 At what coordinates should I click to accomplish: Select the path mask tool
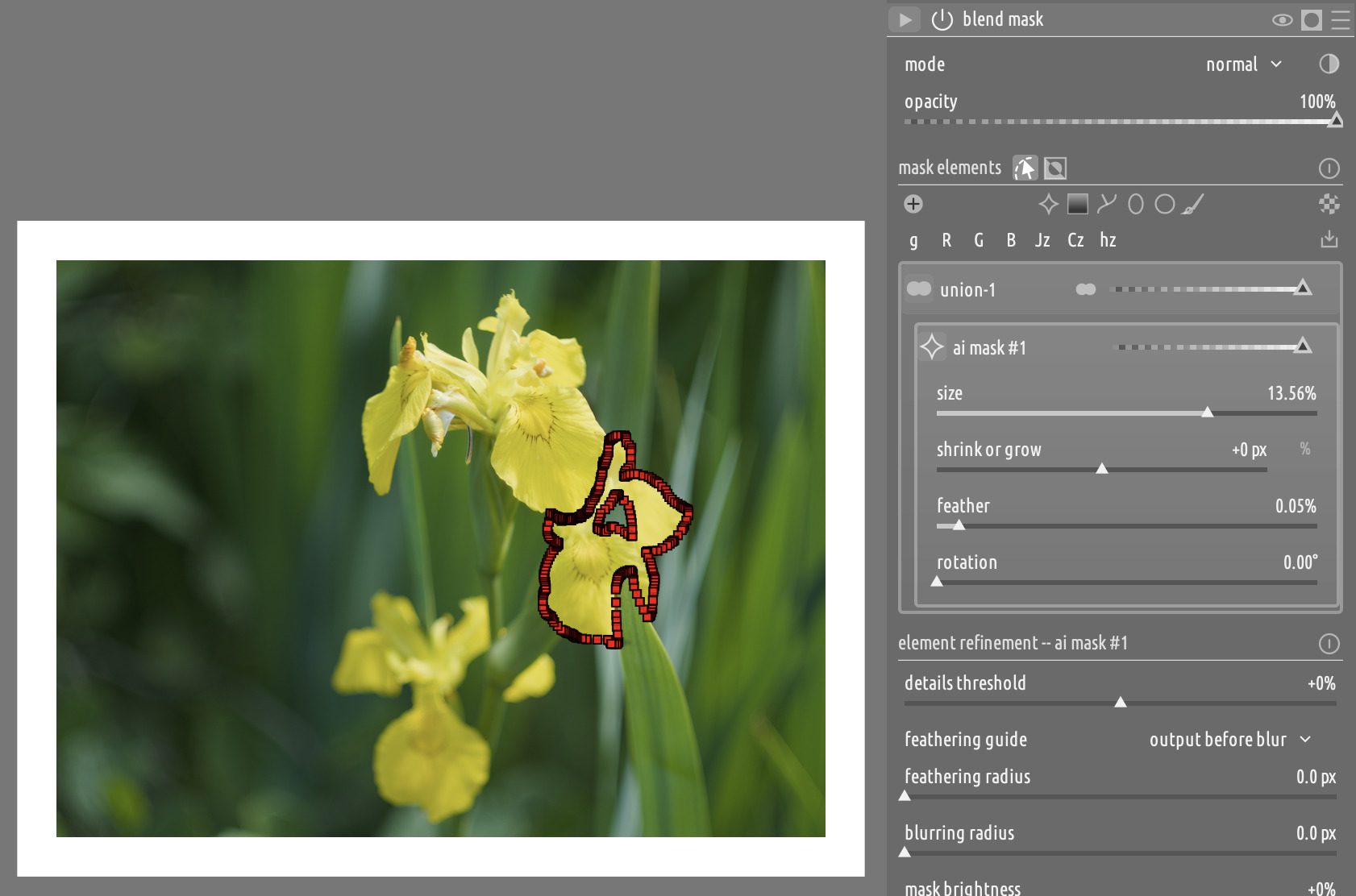point(1107,204)
